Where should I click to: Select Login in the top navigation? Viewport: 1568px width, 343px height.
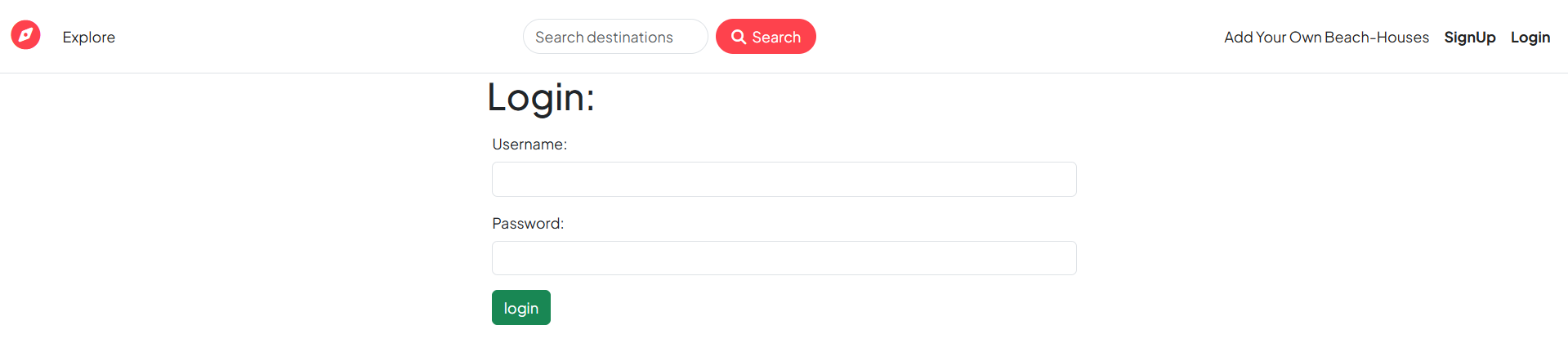click(x=1530, y=38)
